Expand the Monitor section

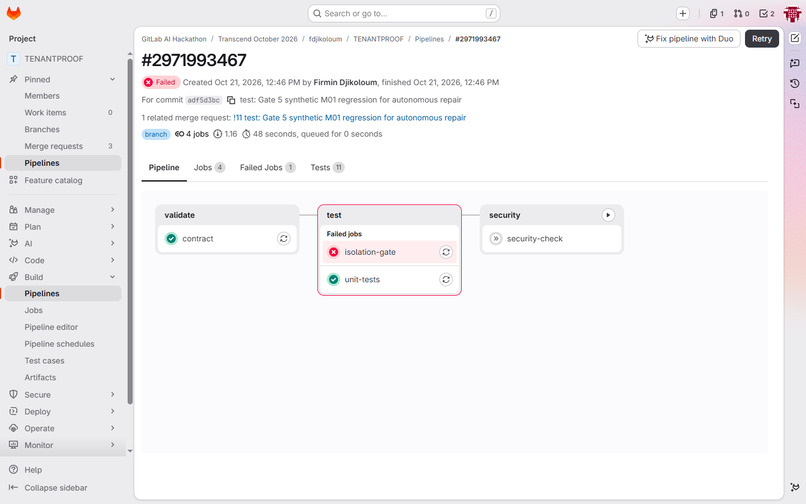pyautogui.click(x=63, y=445)
